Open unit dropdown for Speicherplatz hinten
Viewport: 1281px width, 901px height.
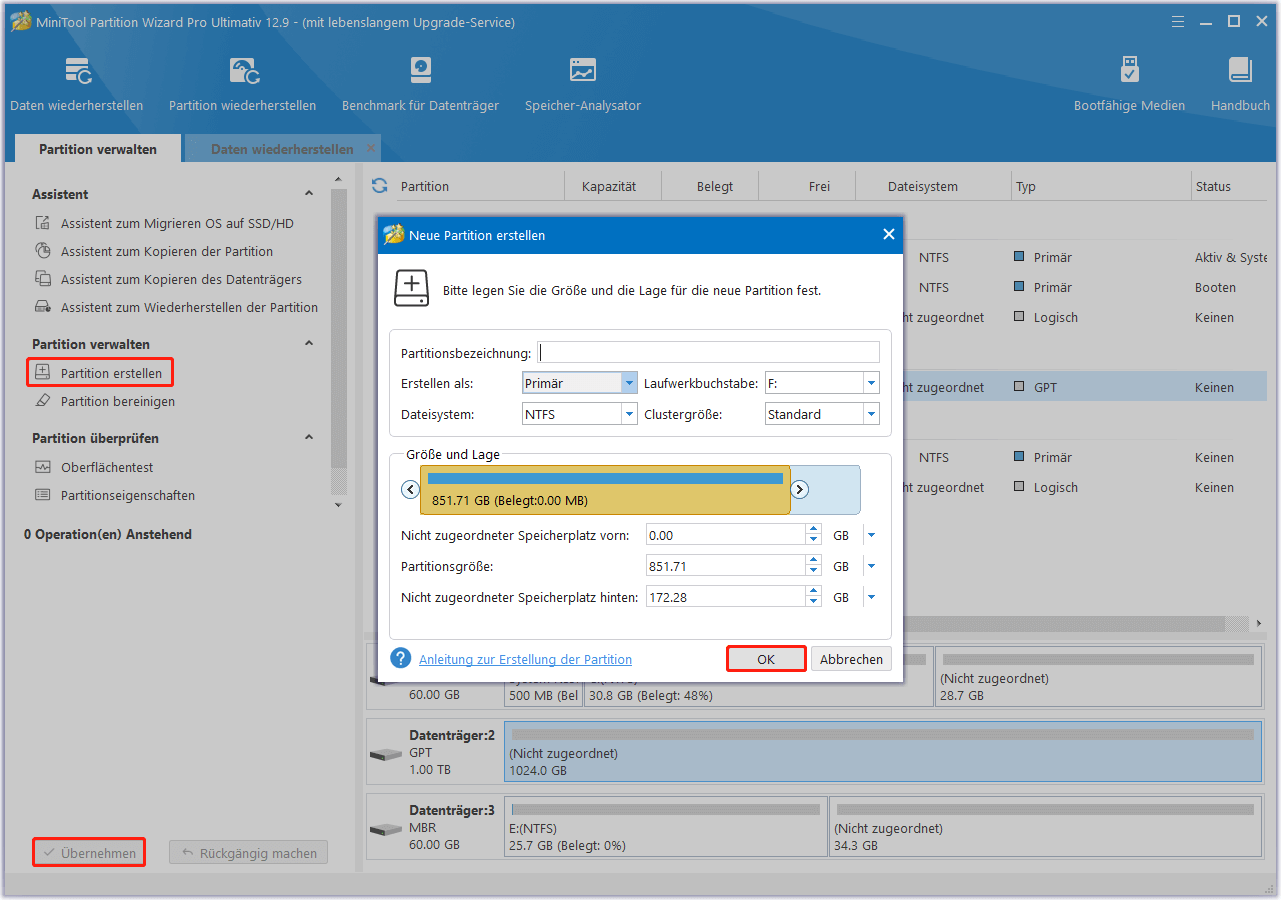[871, 598]
